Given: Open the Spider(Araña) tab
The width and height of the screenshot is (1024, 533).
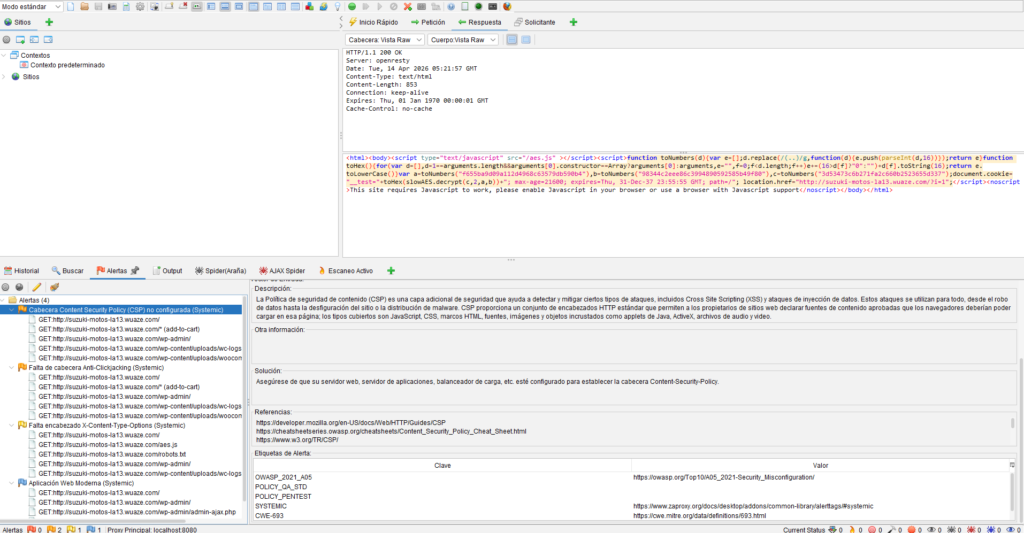Looking at the screenshot, I should [x=221, y=270].
